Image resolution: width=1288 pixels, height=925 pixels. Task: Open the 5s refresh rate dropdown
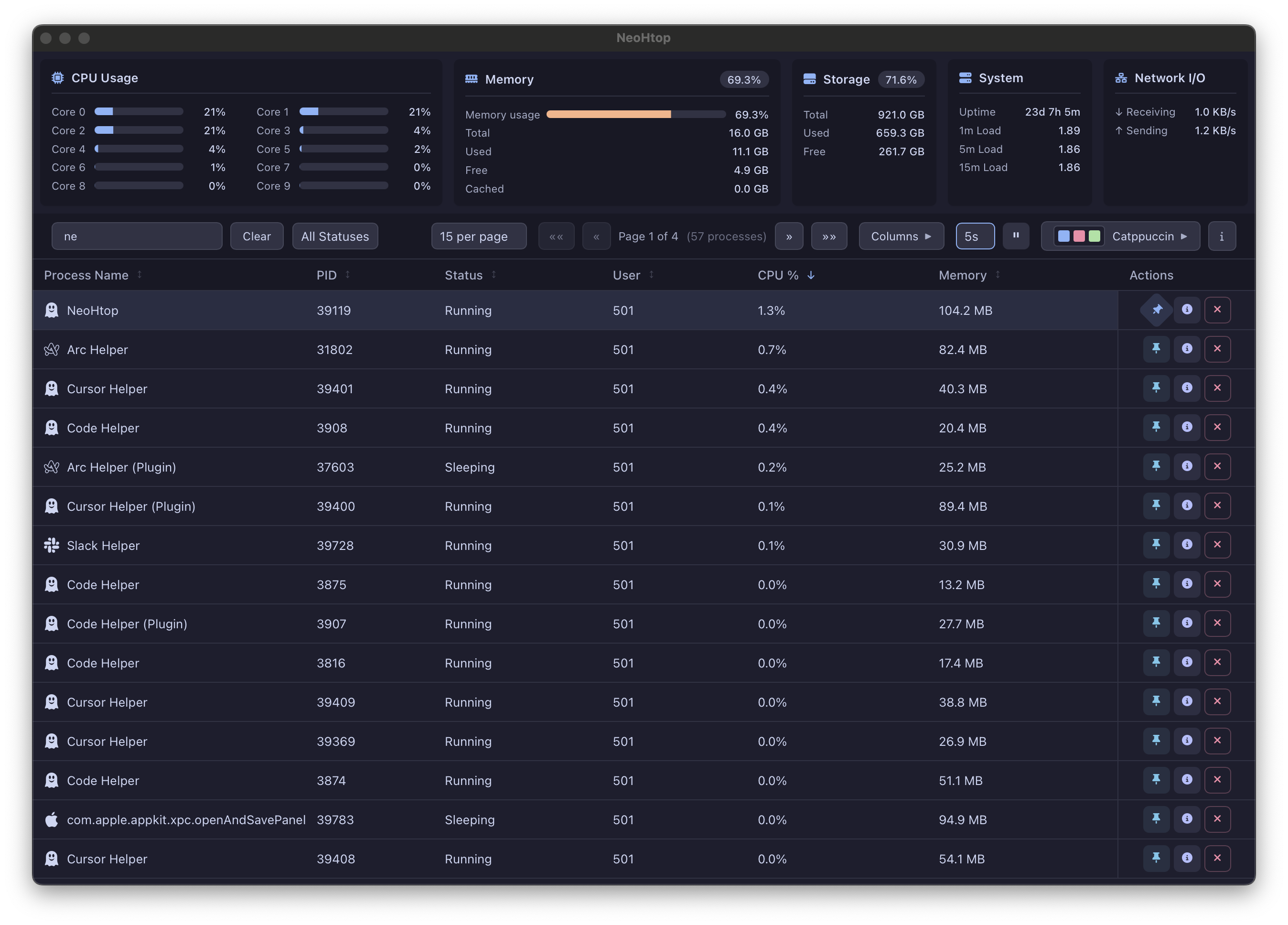tap(975, 236)
